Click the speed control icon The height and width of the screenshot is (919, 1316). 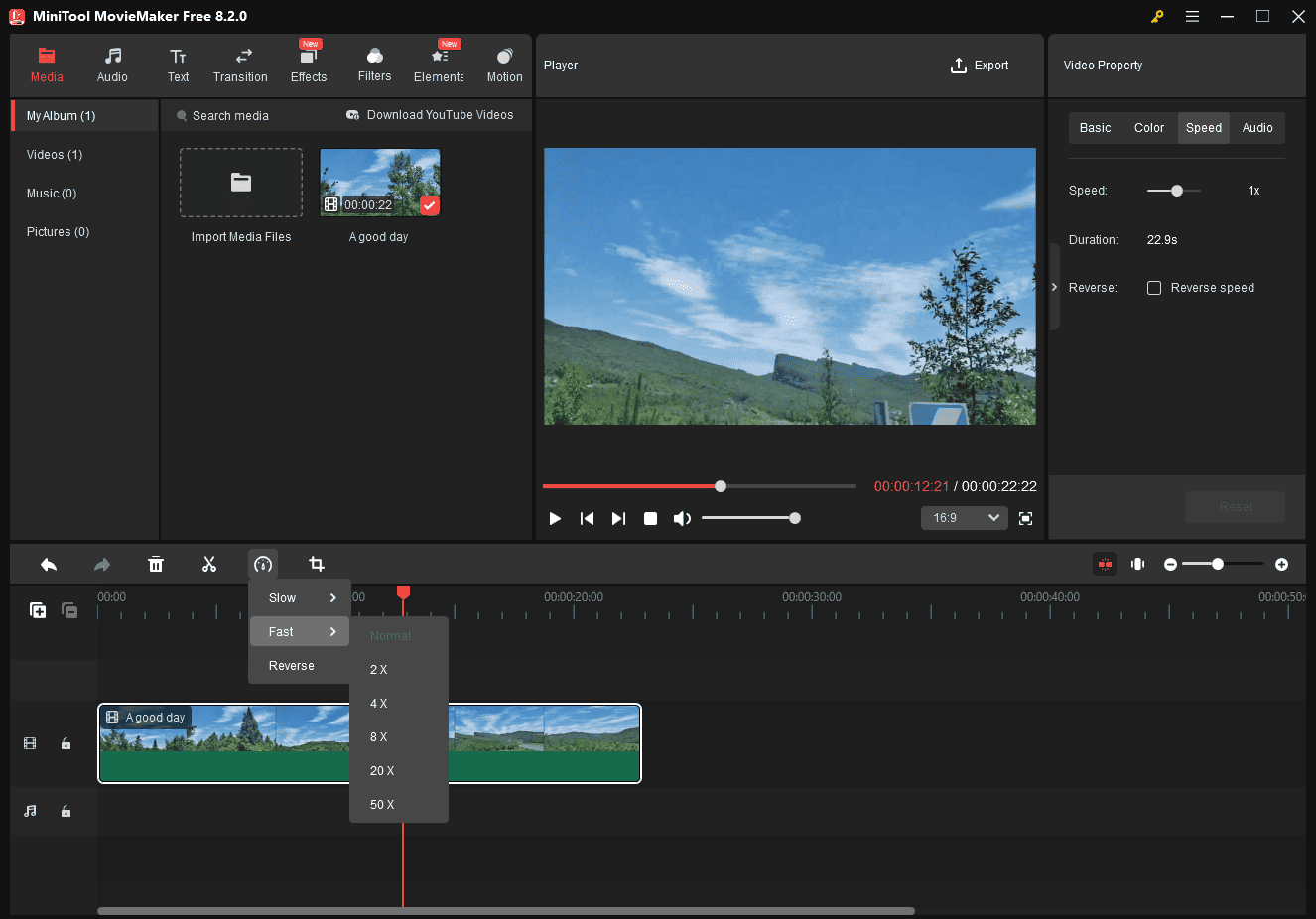tap(263, 564)
